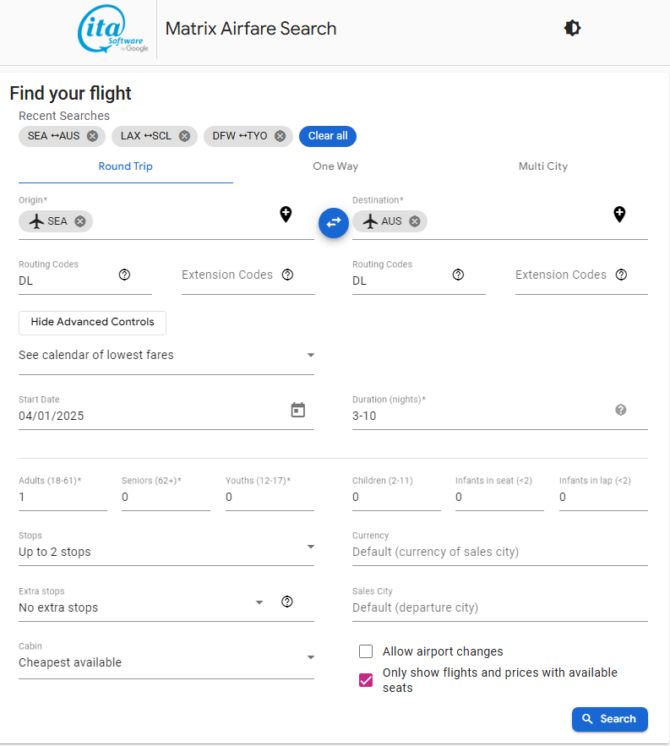Screen dimensions: 670x746
Task: Switch to the One Way tab
Action: 335,167
